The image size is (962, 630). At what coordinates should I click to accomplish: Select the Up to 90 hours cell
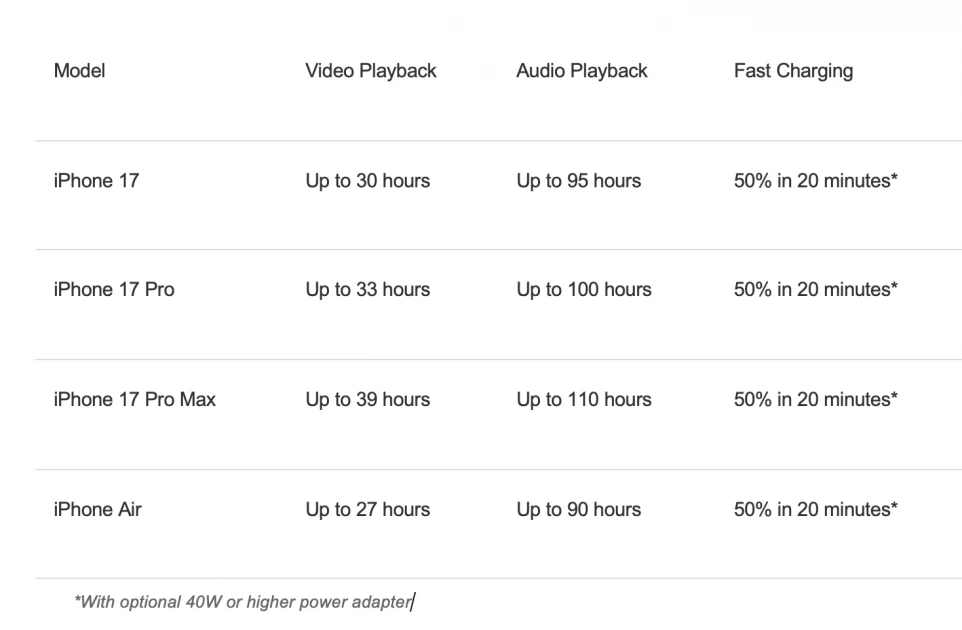pyautogui.click(x=579, y=510)
